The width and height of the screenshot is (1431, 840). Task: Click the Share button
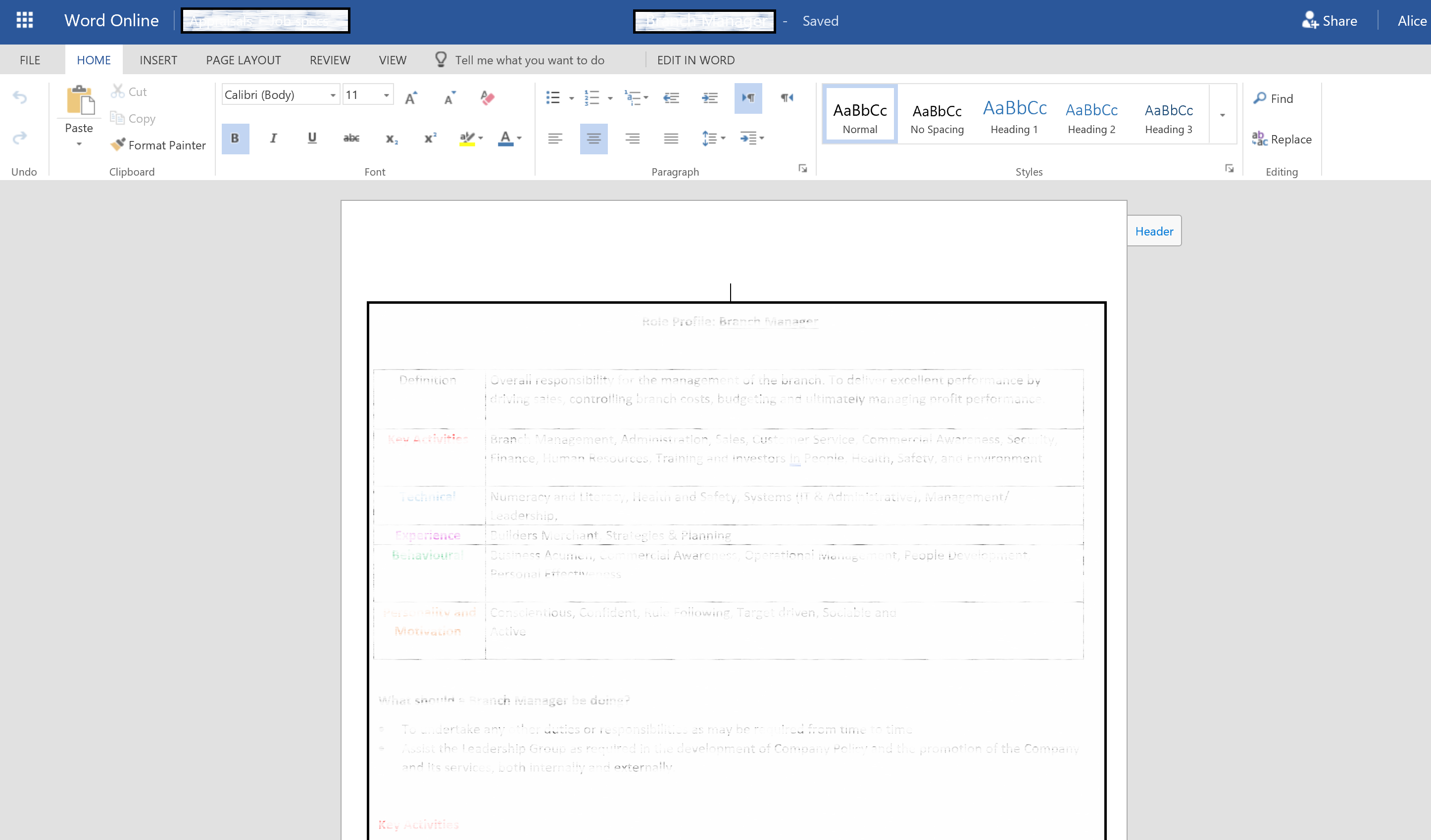point(1330,21)
